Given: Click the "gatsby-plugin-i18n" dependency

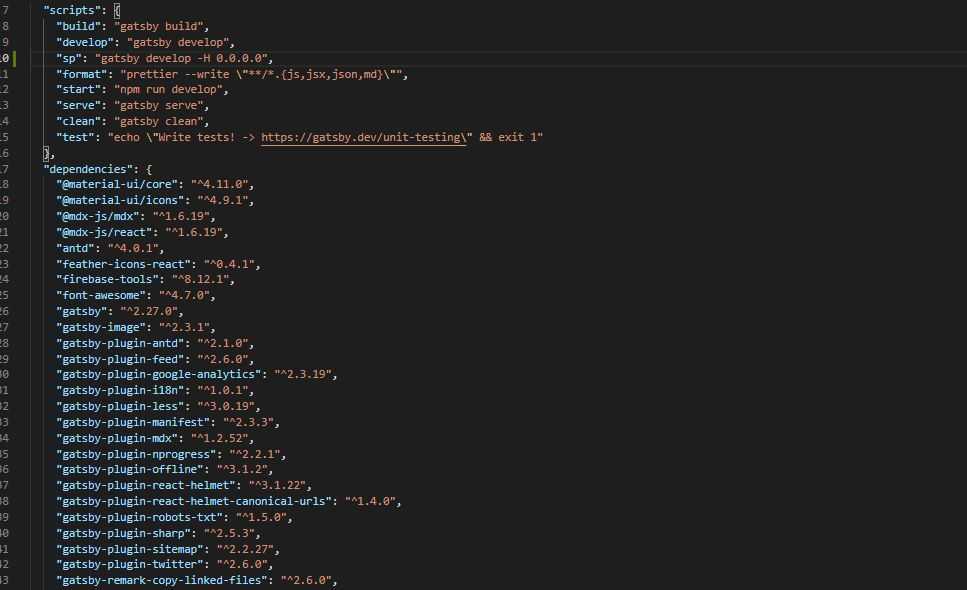Looking at the screenshot, I should click(120, 390).
